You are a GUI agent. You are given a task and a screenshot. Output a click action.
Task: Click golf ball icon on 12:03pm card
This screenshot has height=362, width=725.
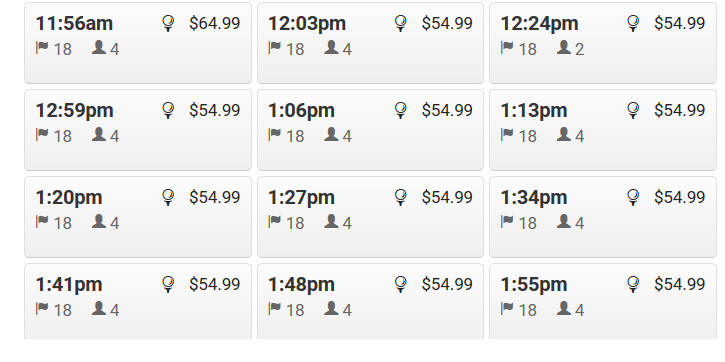(401, 23)
